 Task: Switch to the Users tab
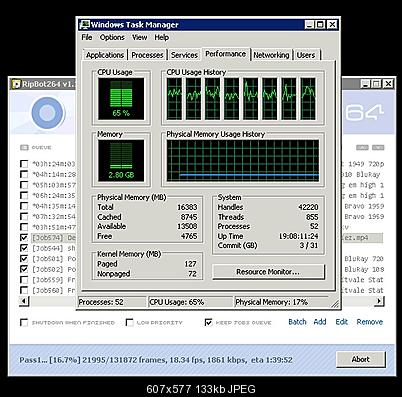pos(306,55)
